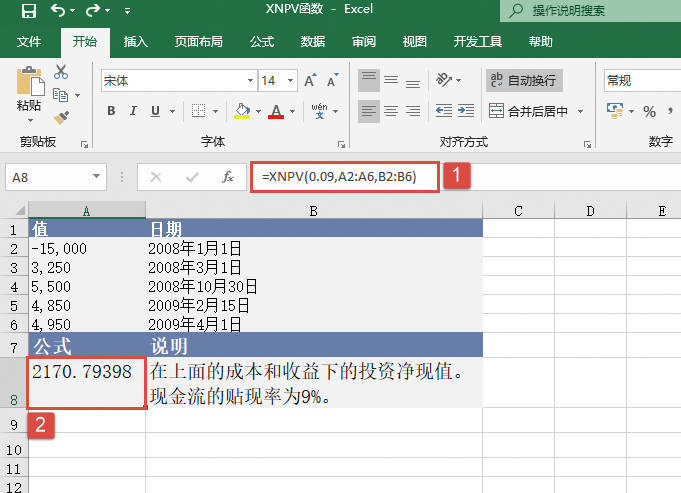The image size is (681, 493).
Task: Click the Insert Function fx icon
Action: [228, 177]
